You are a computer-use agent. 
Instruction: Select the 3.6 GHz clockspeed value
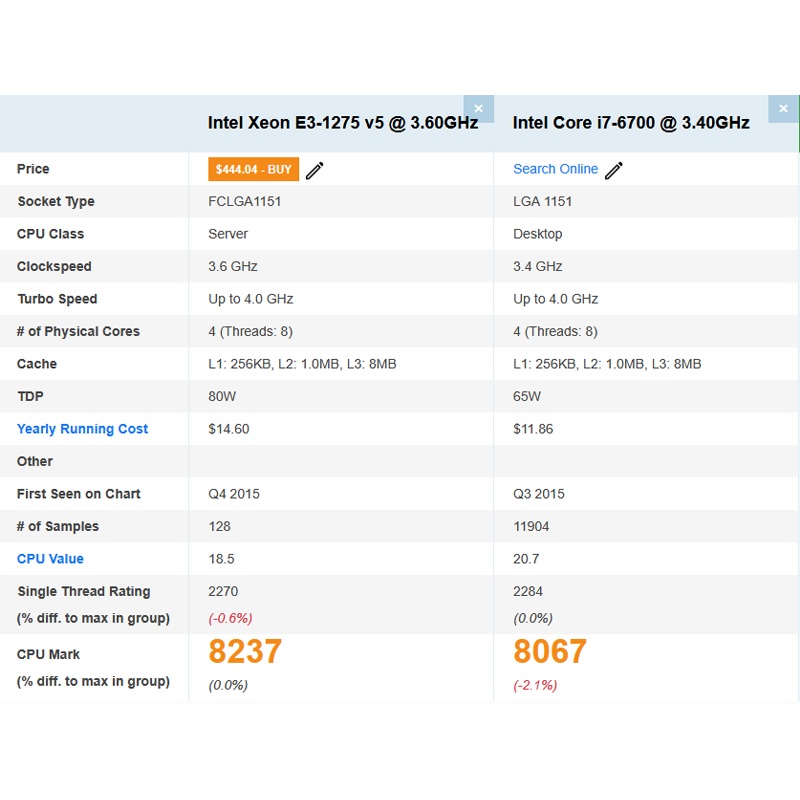(233, 266)
